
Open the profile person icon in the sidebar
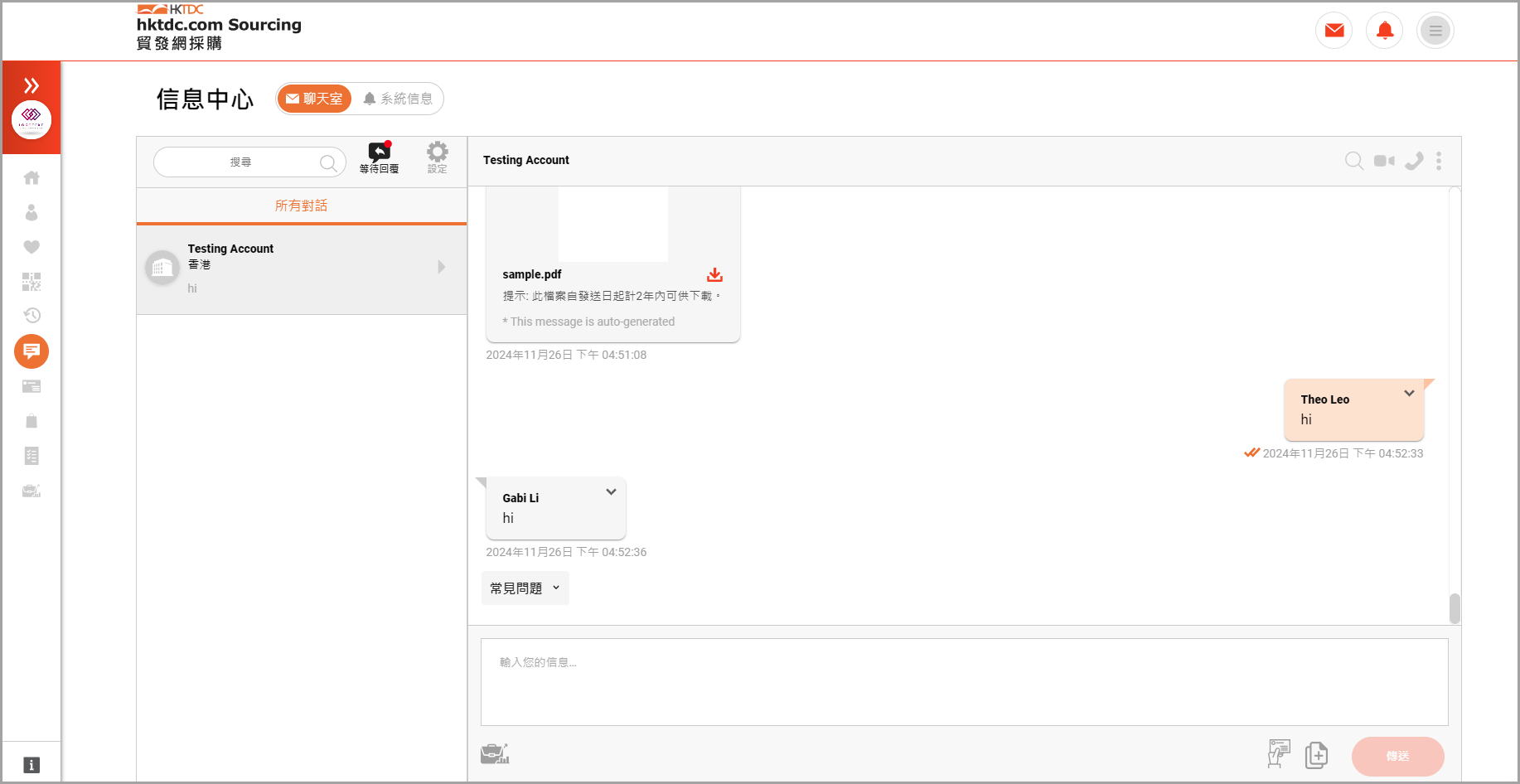31,213
